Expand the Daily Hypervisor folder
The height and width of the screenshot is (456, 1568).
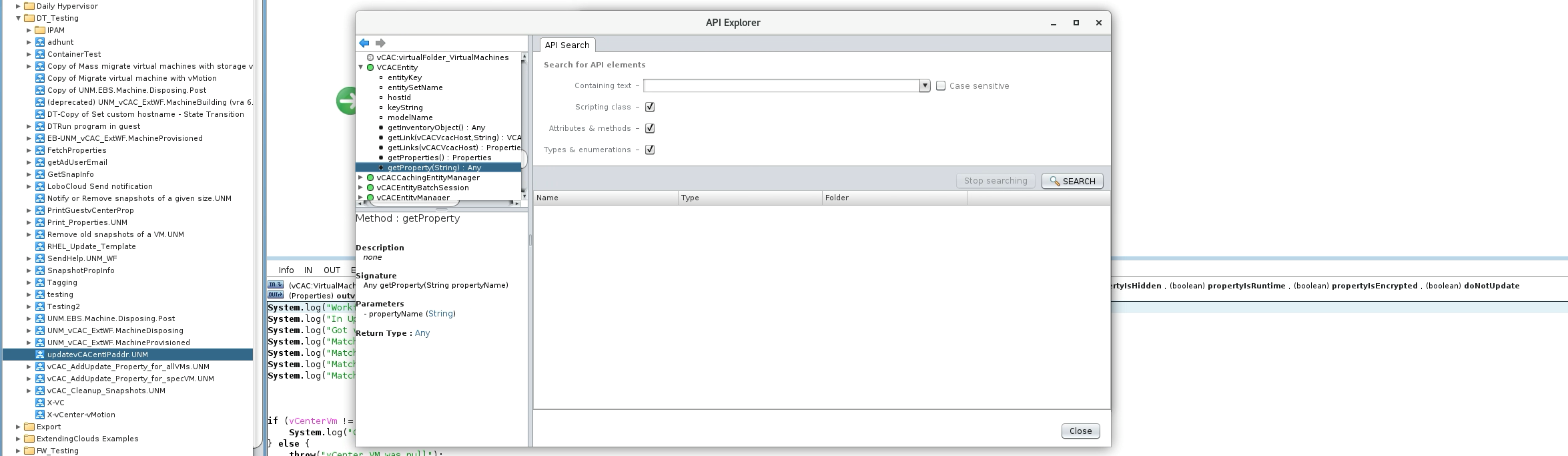click(x=19, y=6)
